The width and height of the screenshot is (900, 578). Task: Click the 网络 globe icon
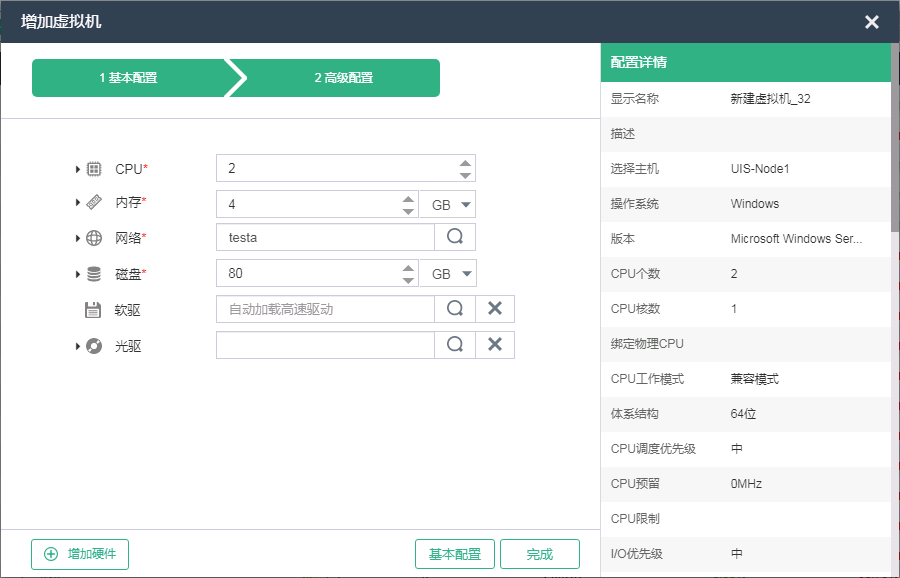coord(94,238)
